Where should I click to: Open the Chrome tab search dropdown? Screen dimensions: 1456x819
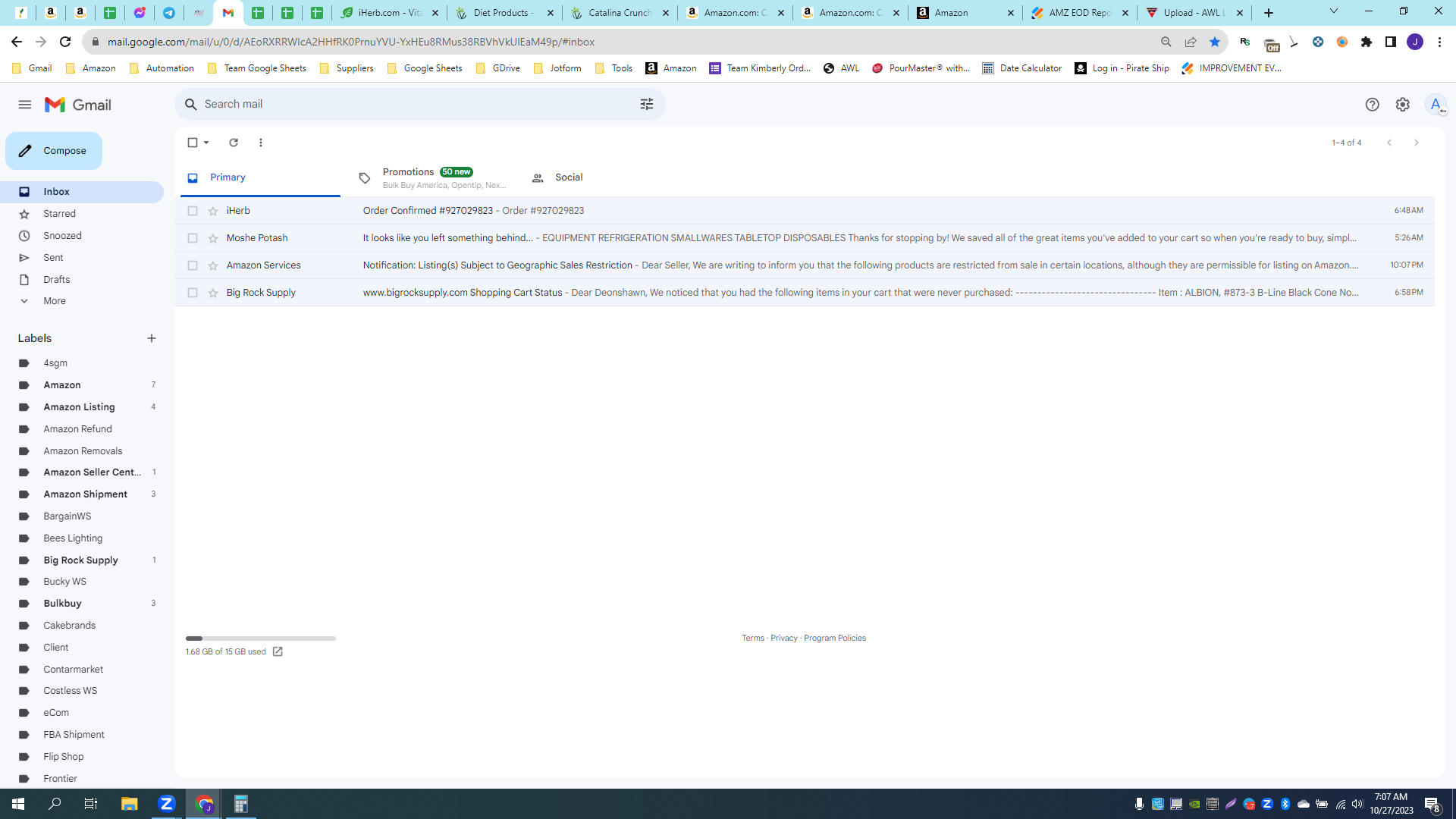[1334, 11]
